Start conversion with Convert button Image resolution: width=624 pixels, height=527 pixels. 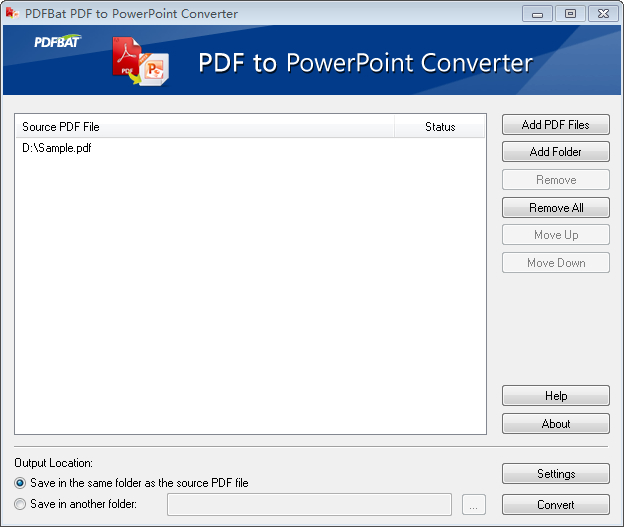[x=556, y=504]
